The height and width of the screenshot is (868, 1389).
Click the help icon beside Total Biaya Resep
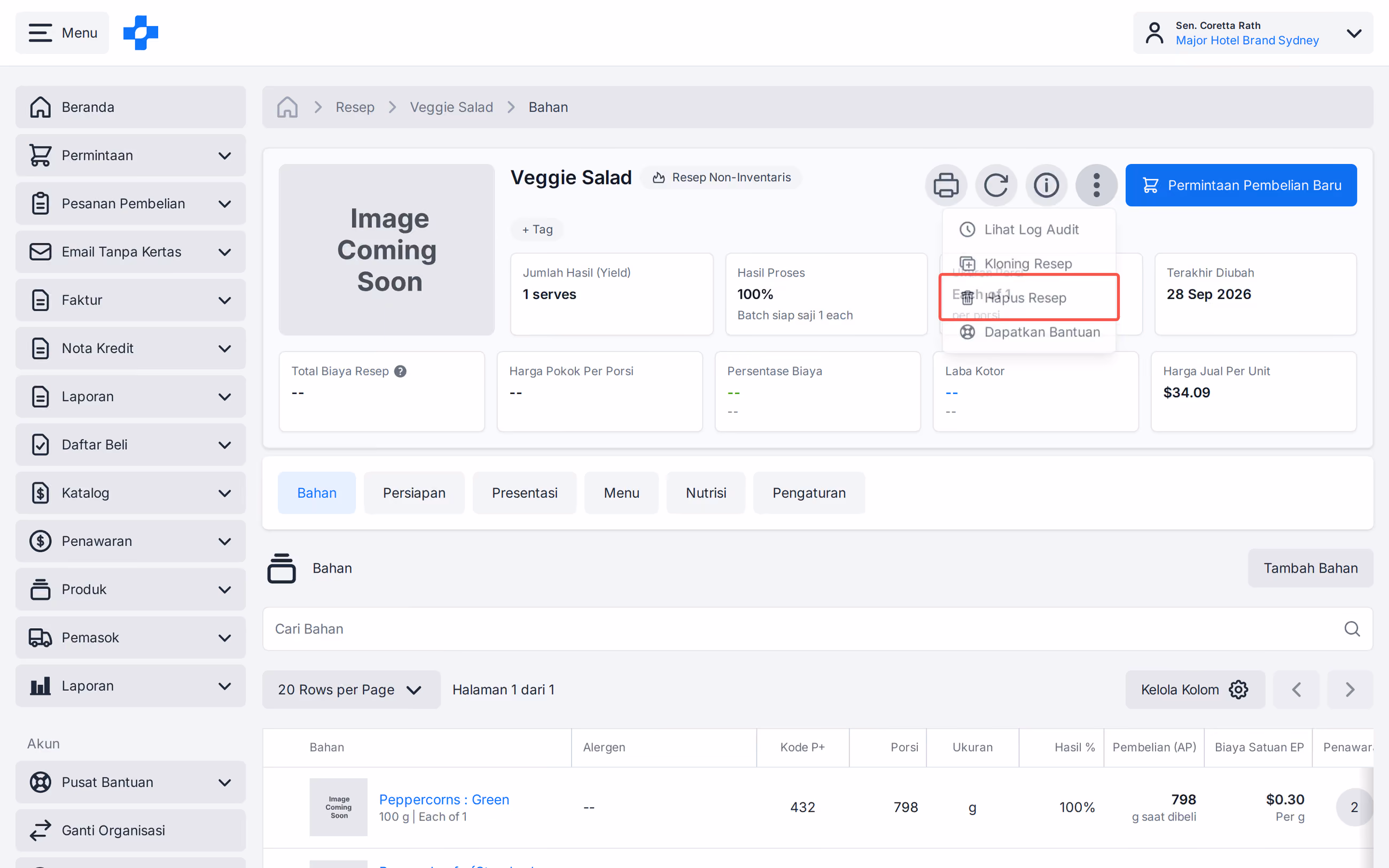point(401,371)
